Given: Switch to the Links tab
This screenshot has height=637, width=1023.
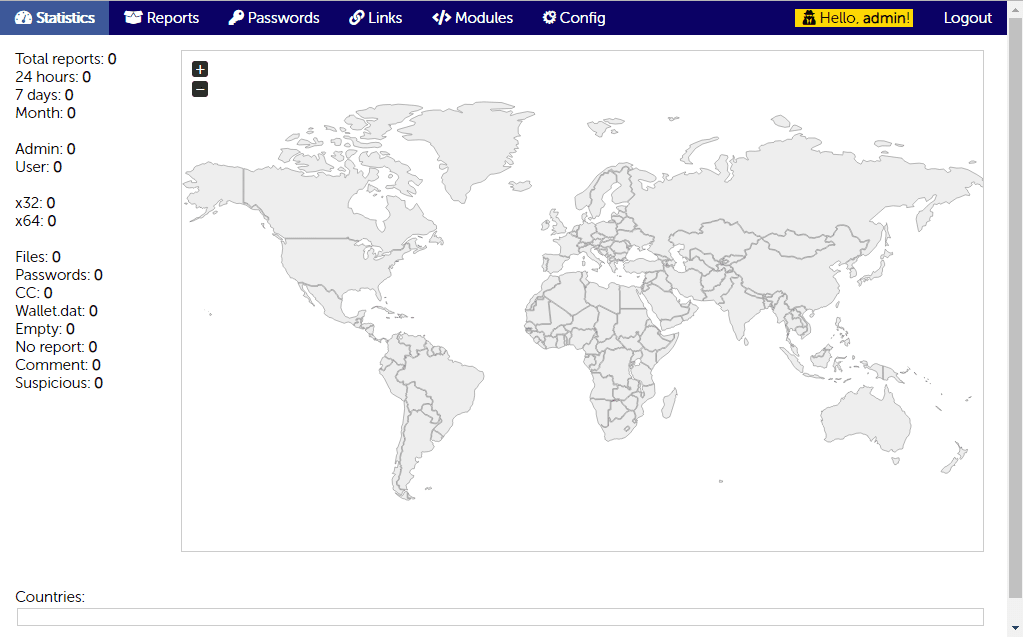Looking at the screenshot, I should (x=375, y=18).
